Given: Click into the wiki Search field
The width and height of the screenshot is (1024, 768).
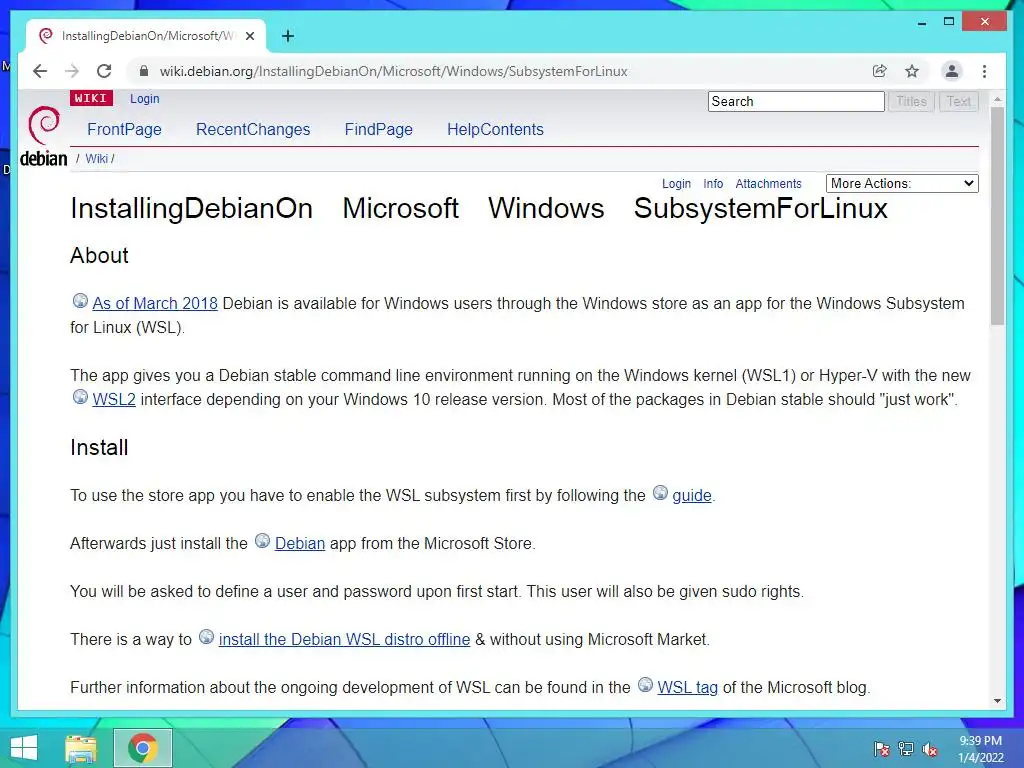Looking at the screenshot, I should click(796, 101).
